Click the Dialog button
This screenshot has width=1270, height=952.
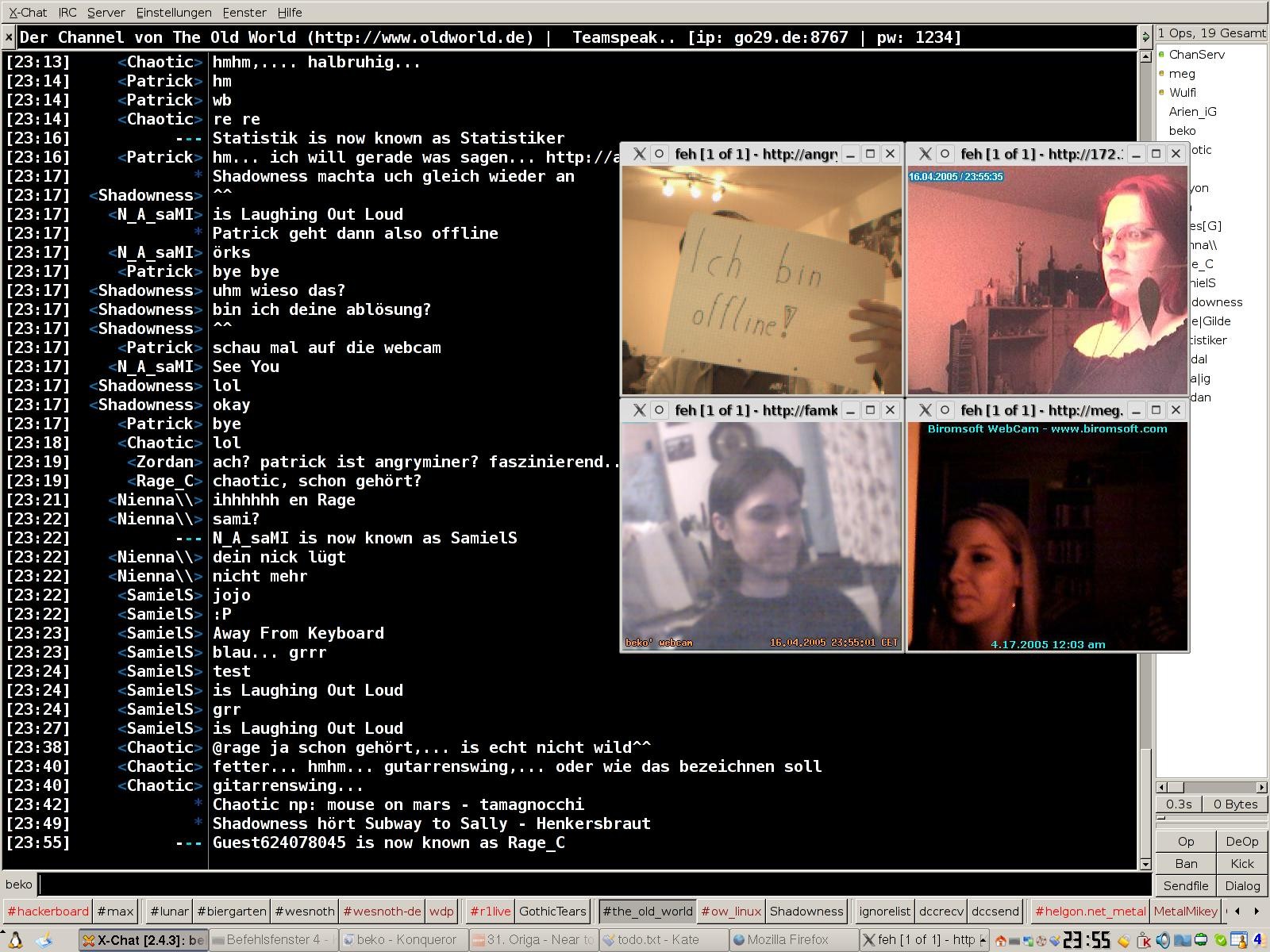coord(1242,886)
